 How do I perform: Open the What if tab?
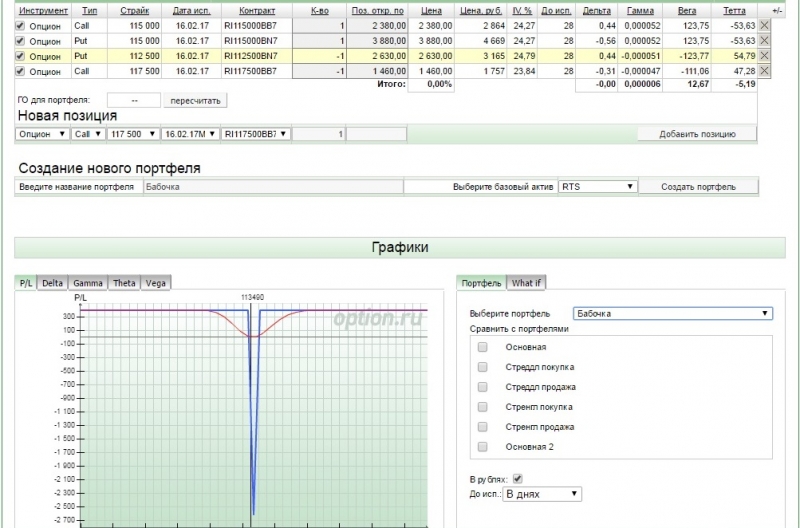click(526, 283)
